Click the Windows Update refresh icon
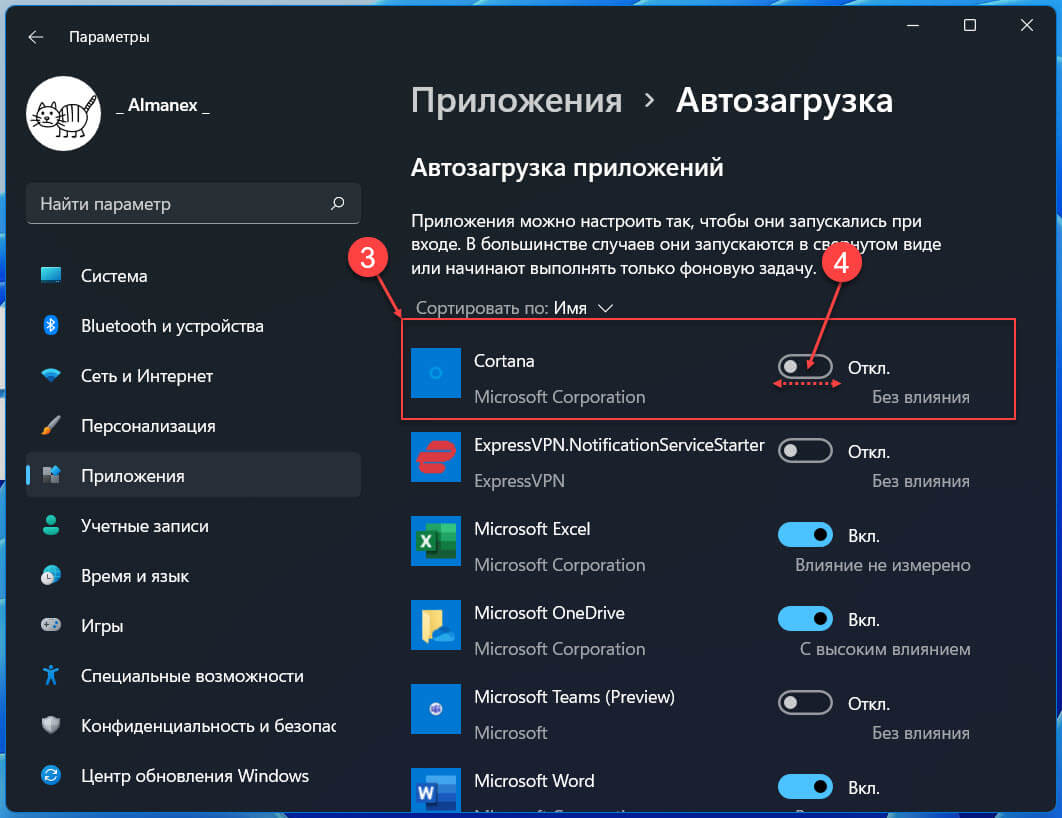The image size is (1062, 818). (x=51, y=775)
